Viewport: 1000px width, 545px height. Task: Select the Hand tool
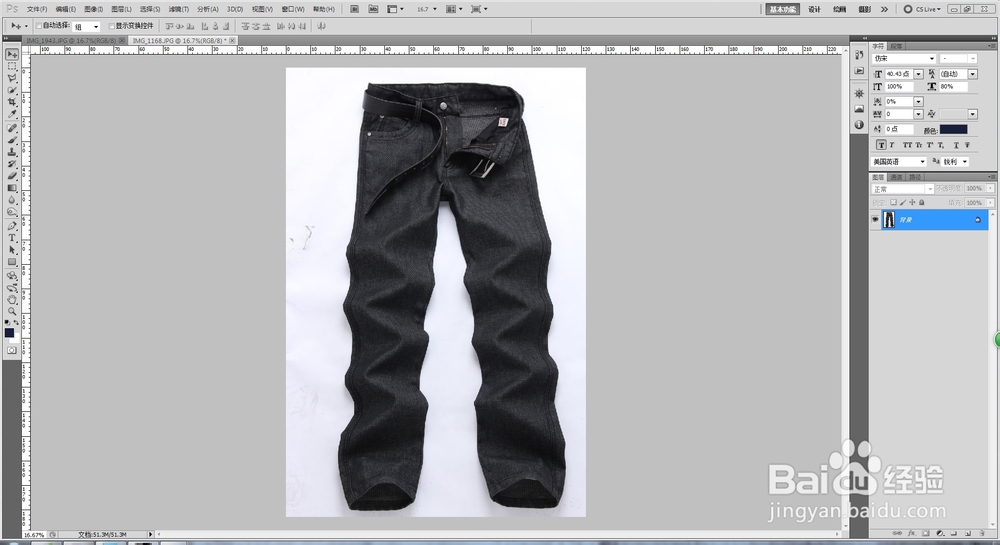pos(11,300)
